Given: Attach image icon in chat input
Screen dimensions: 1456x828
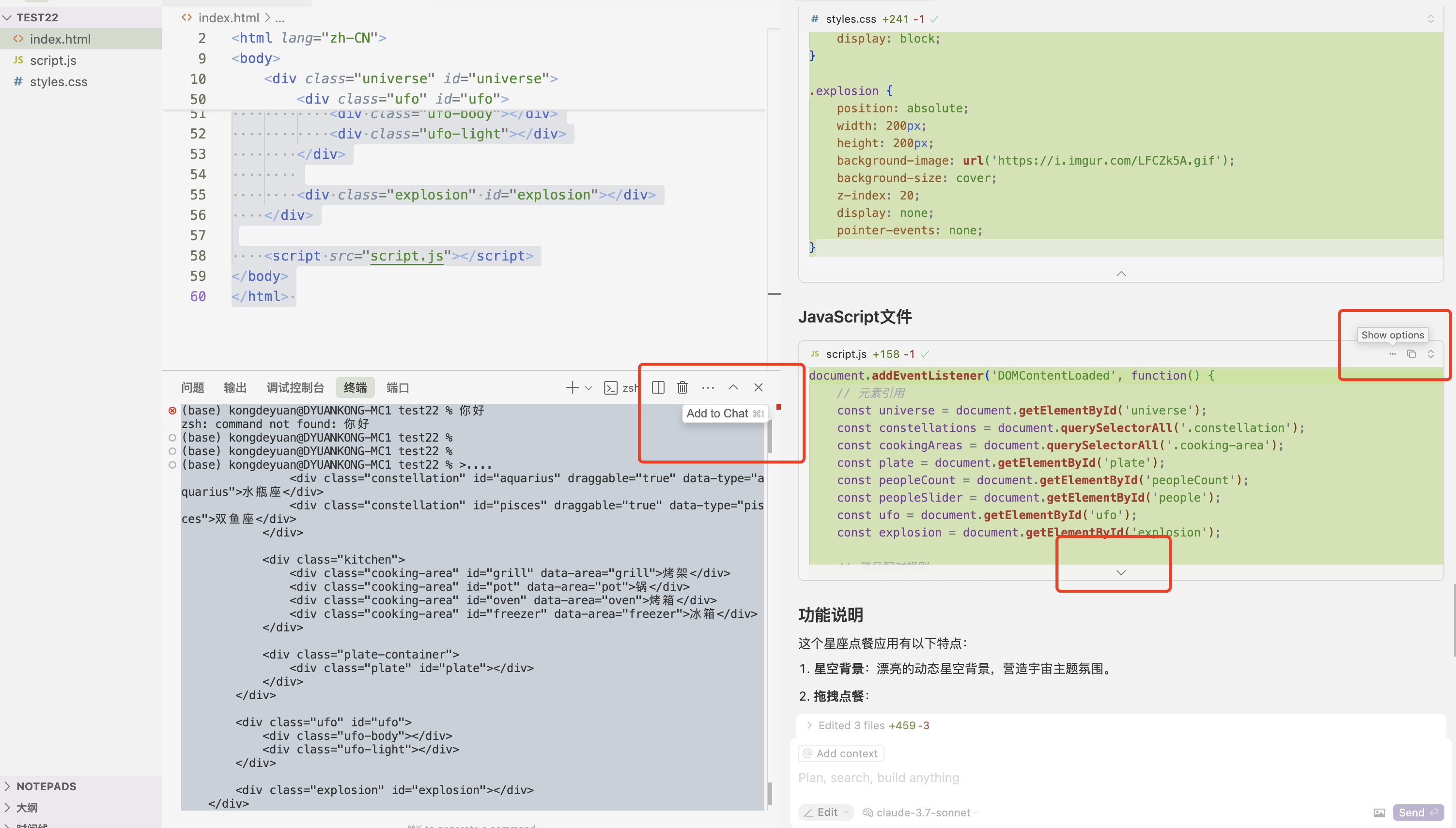Looking at the screenshot, I should pyautogui.click(x=1379, y=812).
